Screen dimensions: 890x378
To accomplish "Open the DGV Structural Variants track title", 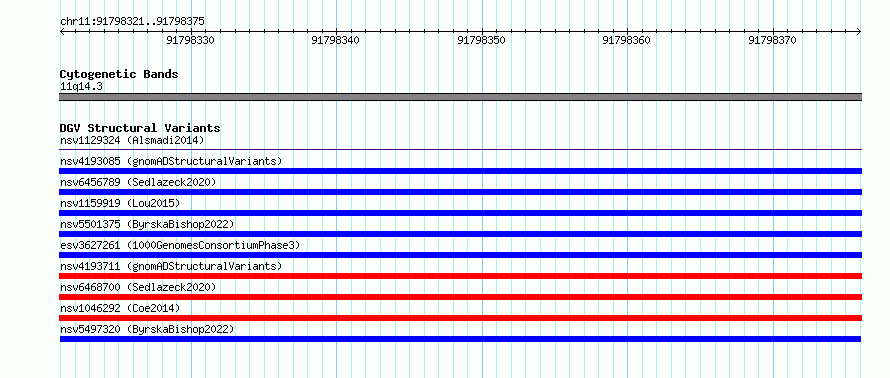I will point(140,128).
